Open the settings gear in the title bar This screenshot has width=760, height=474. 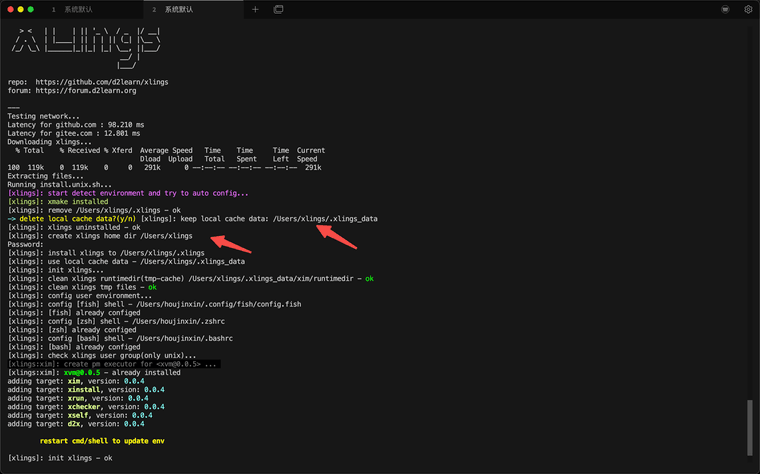click(x=748, y=9)
